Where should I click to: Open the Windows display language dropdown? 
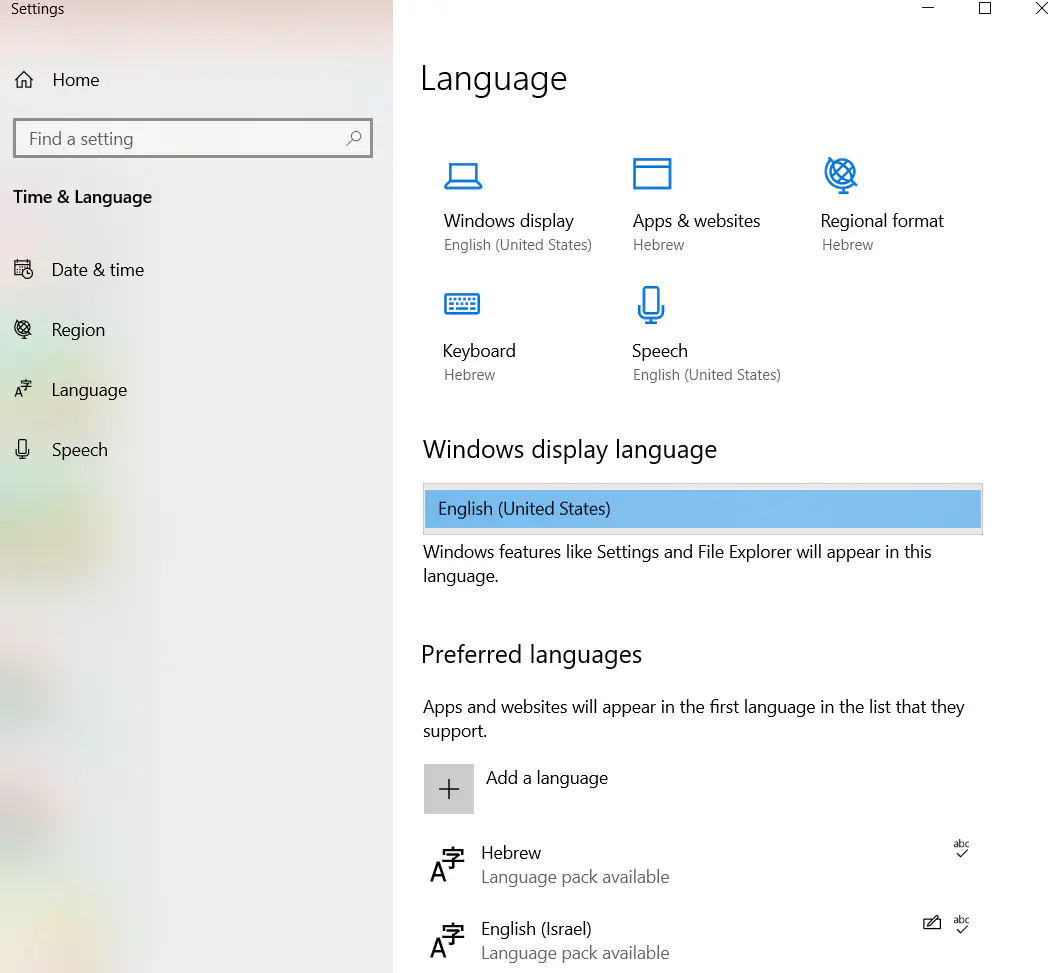pos(702,509)
